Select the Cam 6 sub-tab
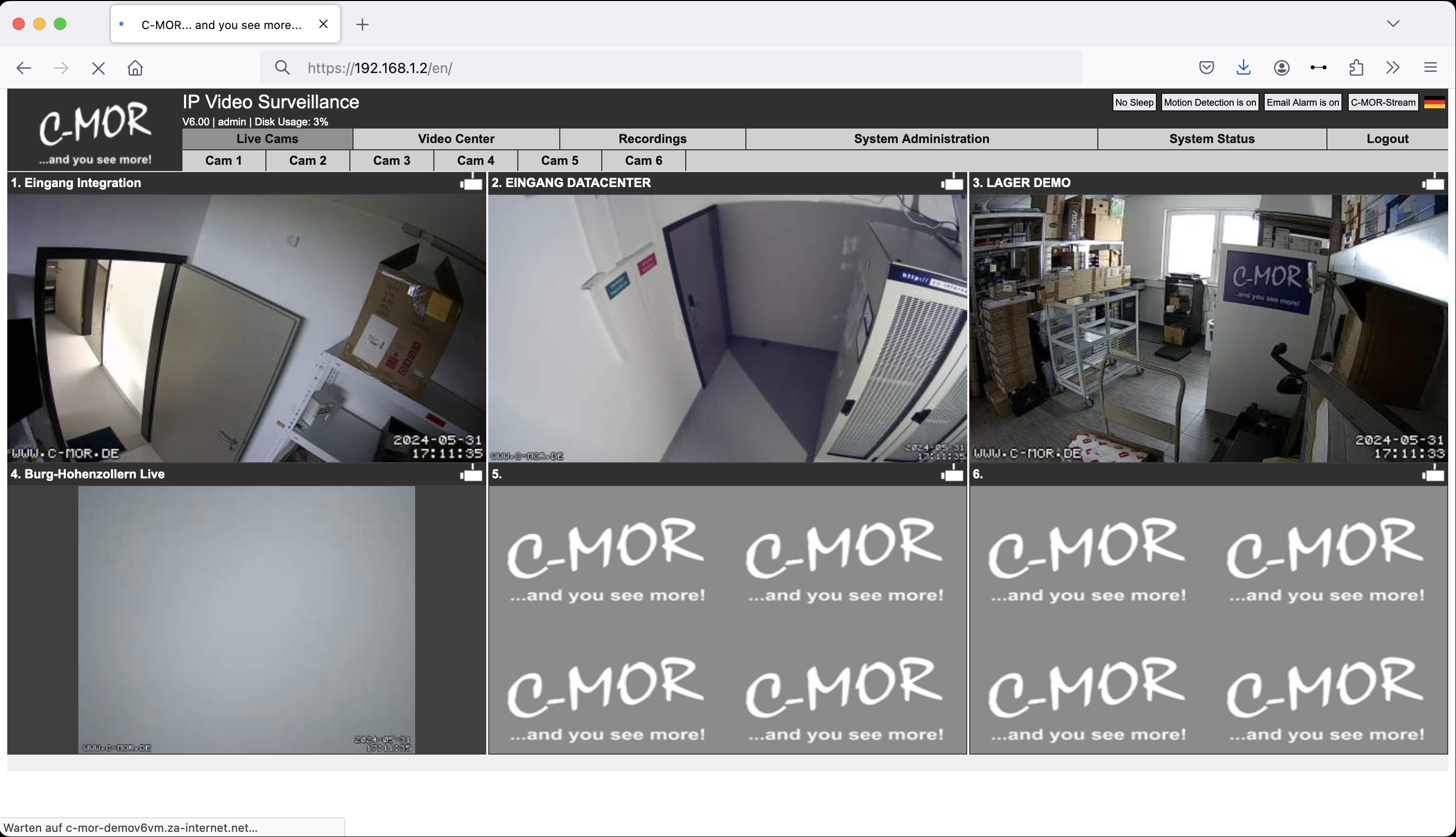The width and height of the screenshot is (1456, 837). pyautogui.click(x=643, y=160)
